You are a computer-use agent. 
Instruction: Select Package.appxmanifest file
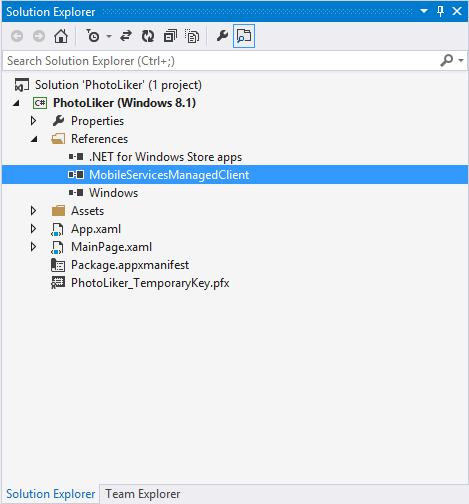130,265
